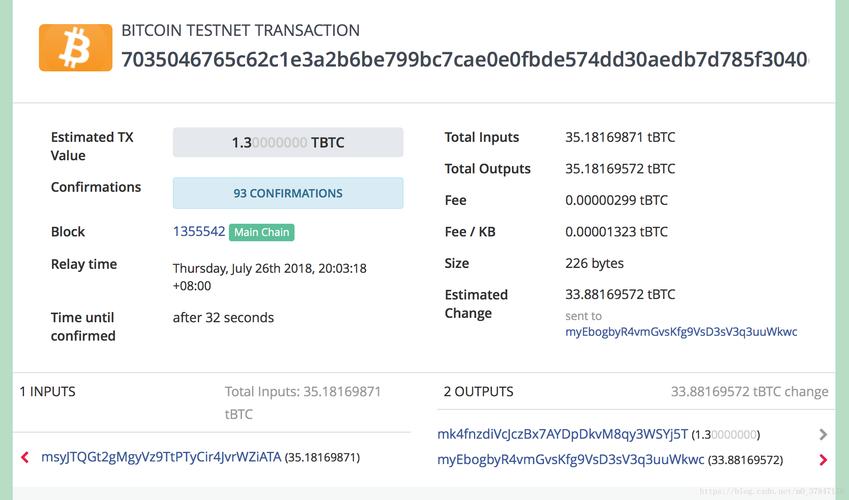Image resolution: width=849 pixels, height=500 pixels.
Task: Click the Total Inputs value in the summary table
Action: [620, 137]
